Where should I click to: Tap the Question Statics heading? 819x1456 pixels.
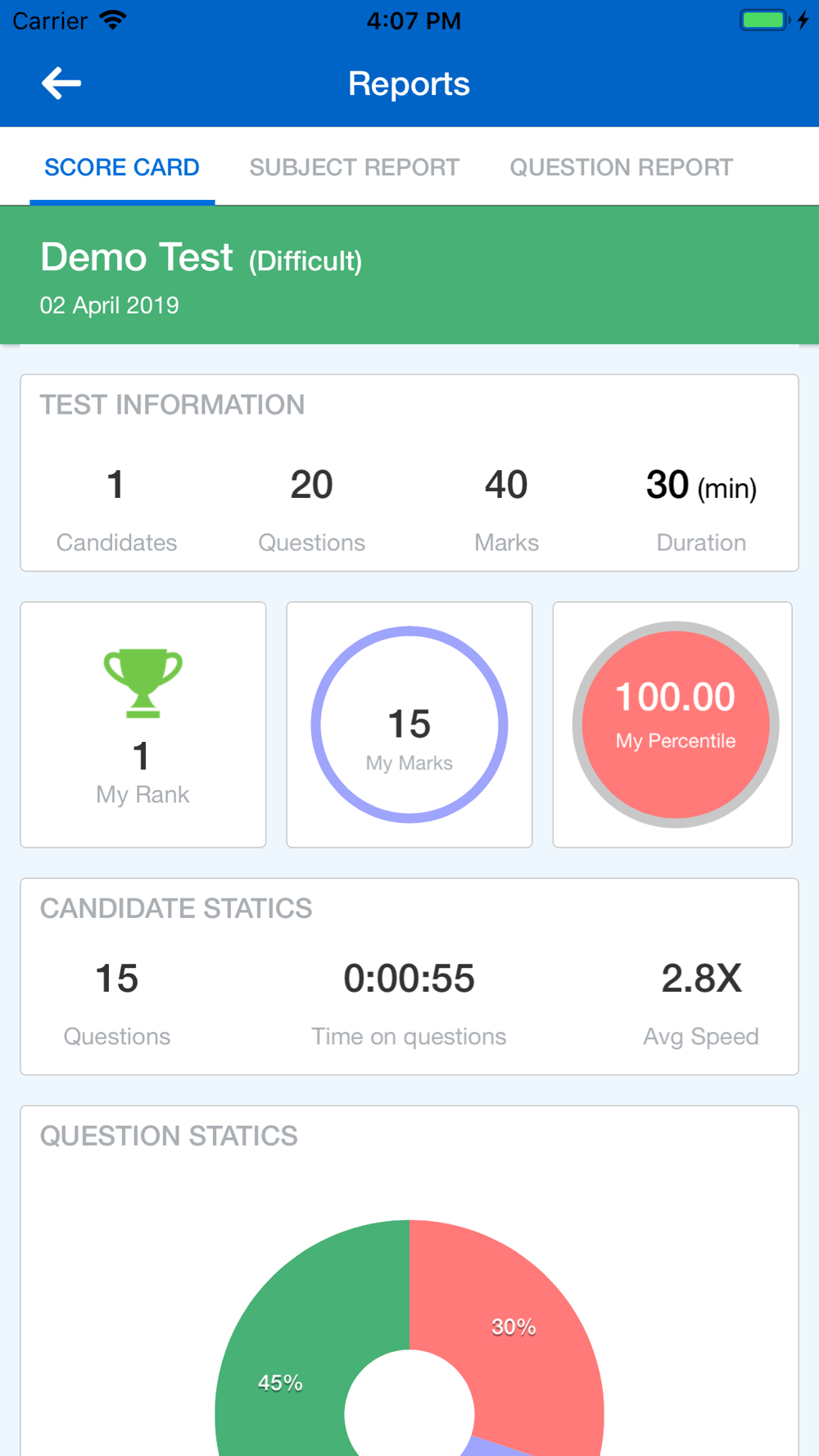coord(169,1136)
